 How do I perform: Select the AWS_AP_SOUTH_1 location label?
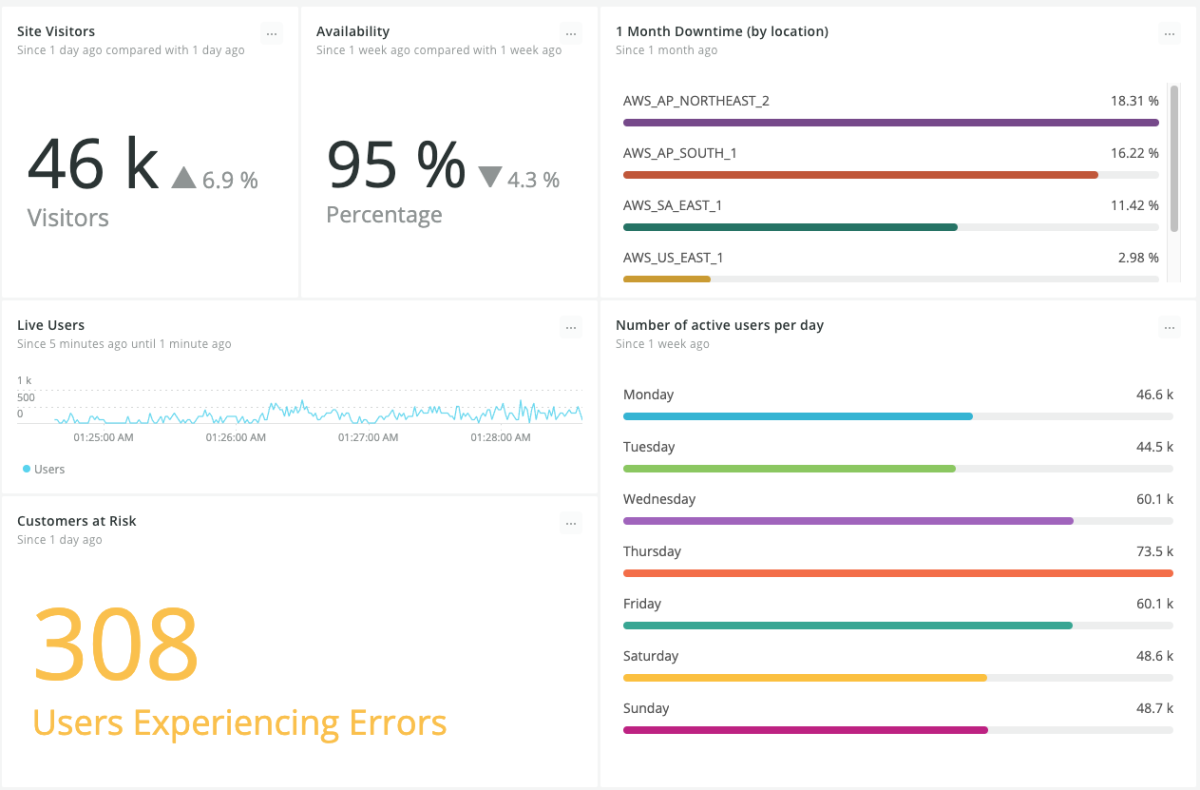pos(680,153)
